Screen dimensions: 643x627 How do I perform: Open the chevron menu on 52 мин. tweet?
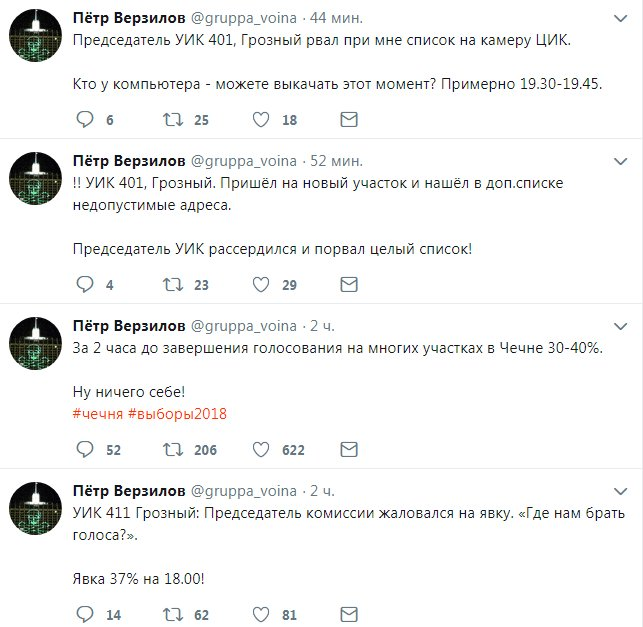[620, 162]
